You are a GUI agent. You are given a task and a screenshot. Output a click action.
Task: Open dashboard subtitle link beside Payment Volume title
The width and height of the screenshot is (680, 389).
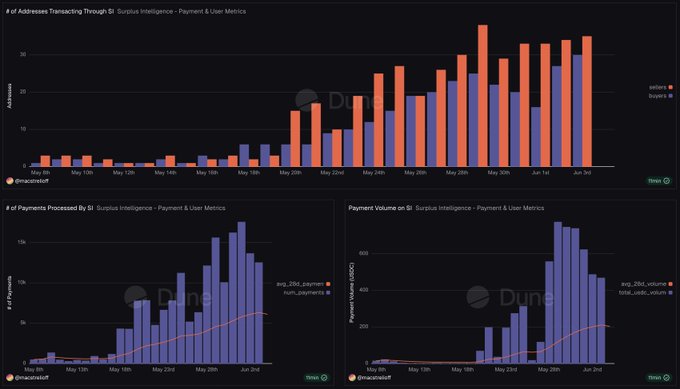point(480,208)
